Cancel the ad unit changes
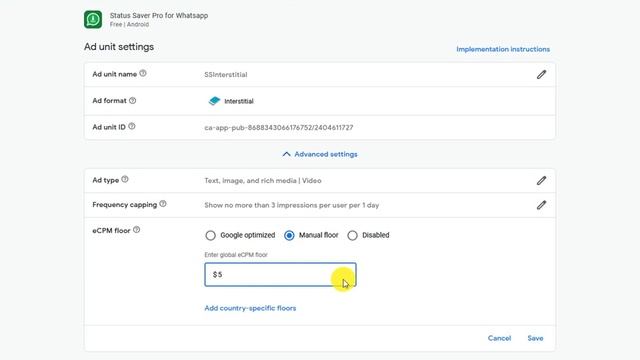The height and width of the screenshot is (360, 640). (x=499, y=338)
